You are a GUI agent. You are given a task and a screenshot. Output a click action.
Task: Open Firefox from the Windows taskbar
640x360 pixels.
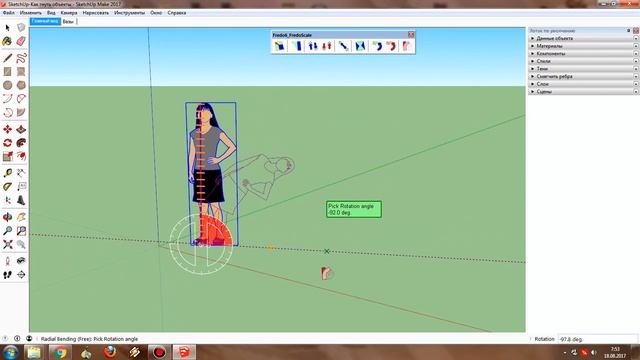click(x=110, y=352)
